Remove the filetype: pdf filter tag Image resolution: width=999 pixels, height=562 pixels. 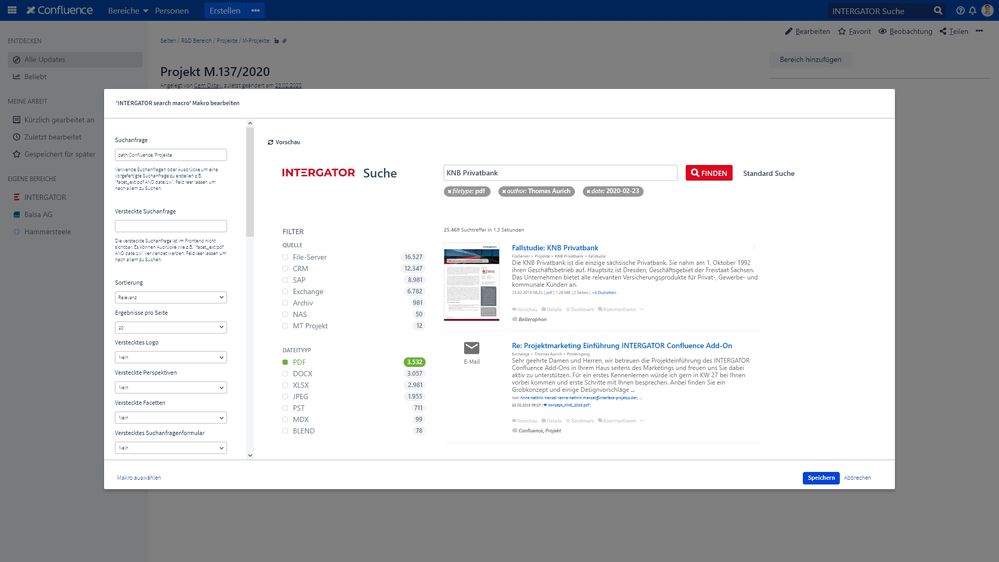click(449, 191)
